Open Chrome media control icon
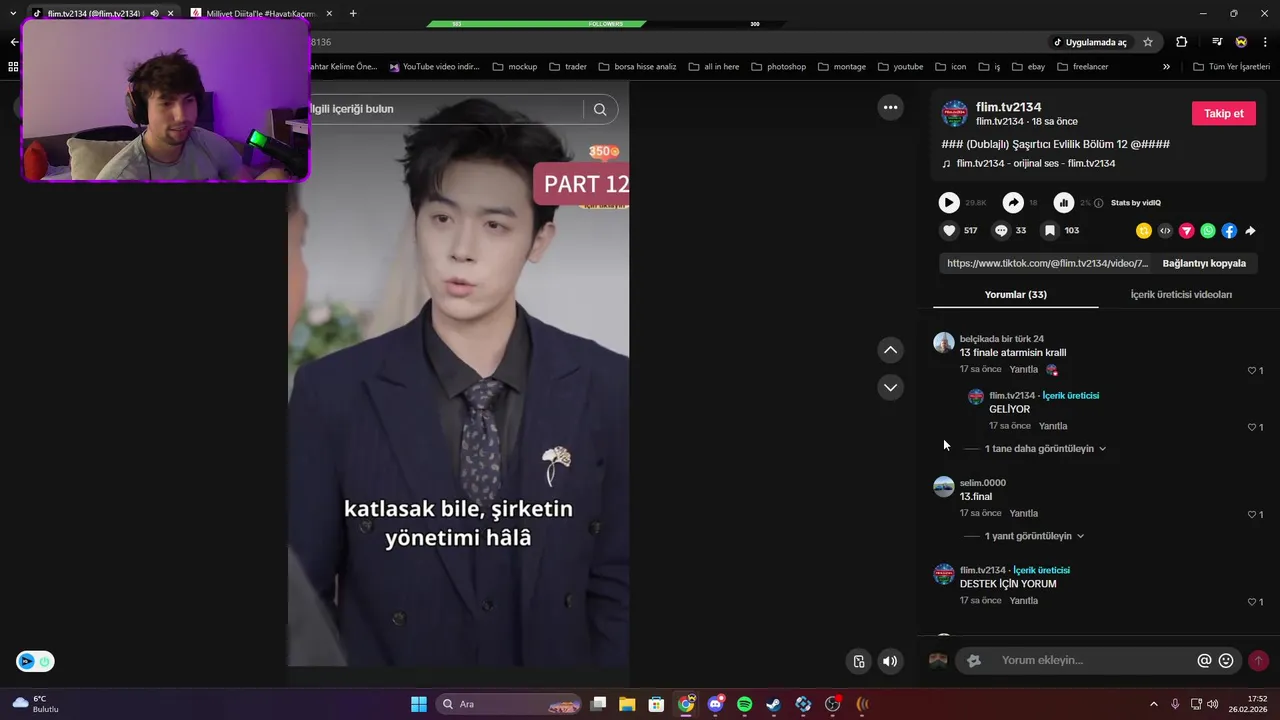 [1217, 42]
